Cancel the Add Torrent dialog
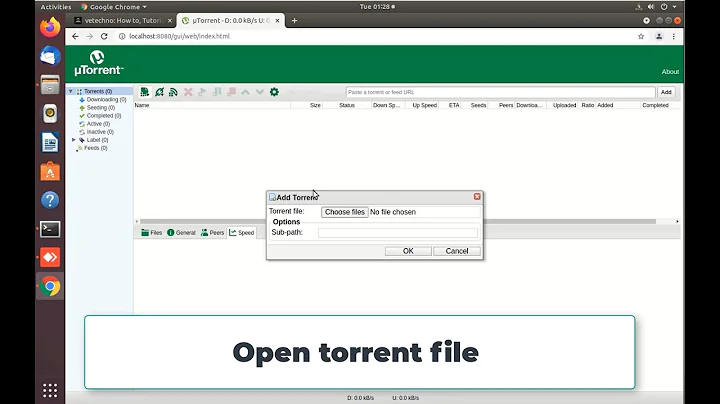 tap(457, 251)
